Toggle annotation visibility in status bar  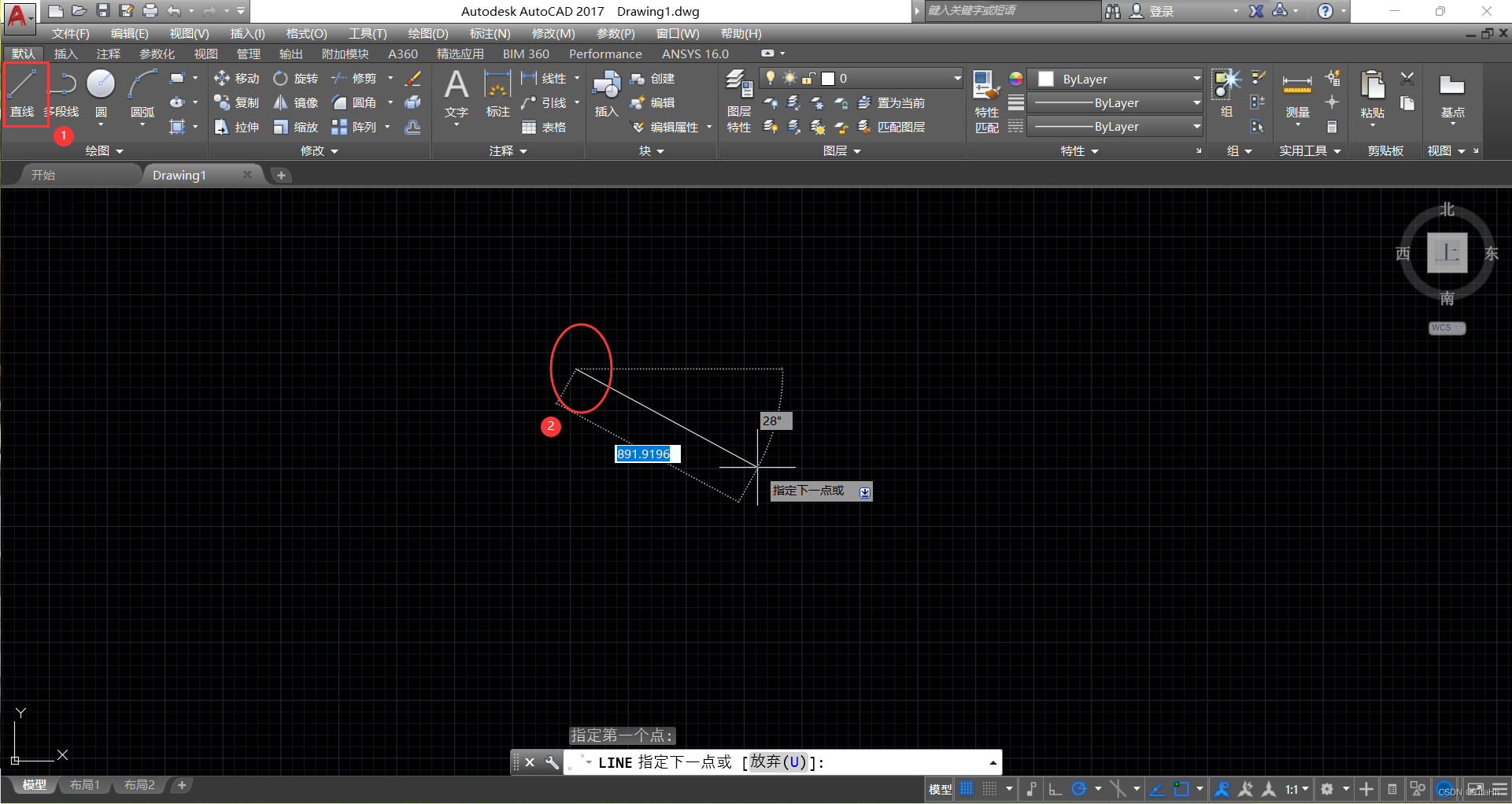coord(1222,788)
